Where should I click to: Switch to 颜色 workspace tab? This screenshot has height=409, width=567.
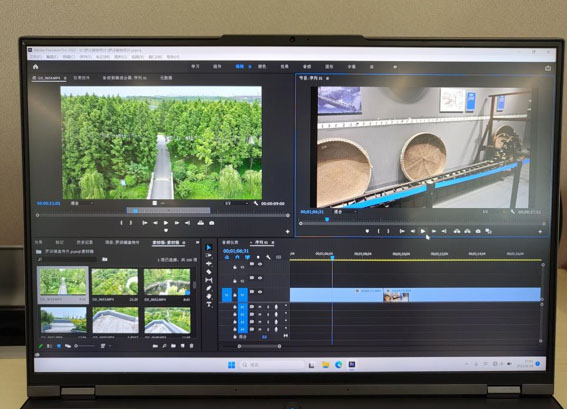tap(262, 67)
